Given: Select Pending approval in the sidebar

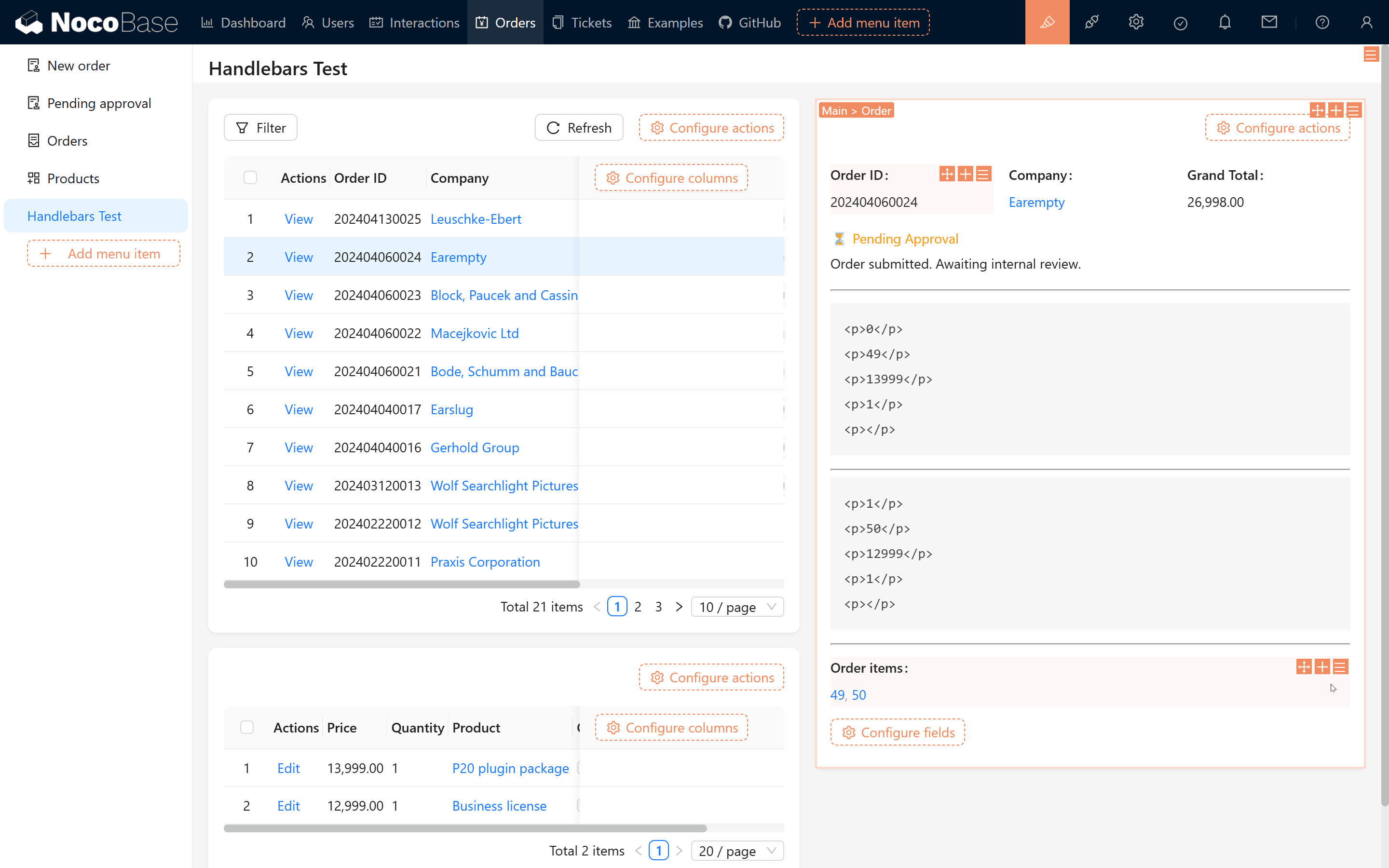Looking at the screenshot, I should click(x=99, y=103).
